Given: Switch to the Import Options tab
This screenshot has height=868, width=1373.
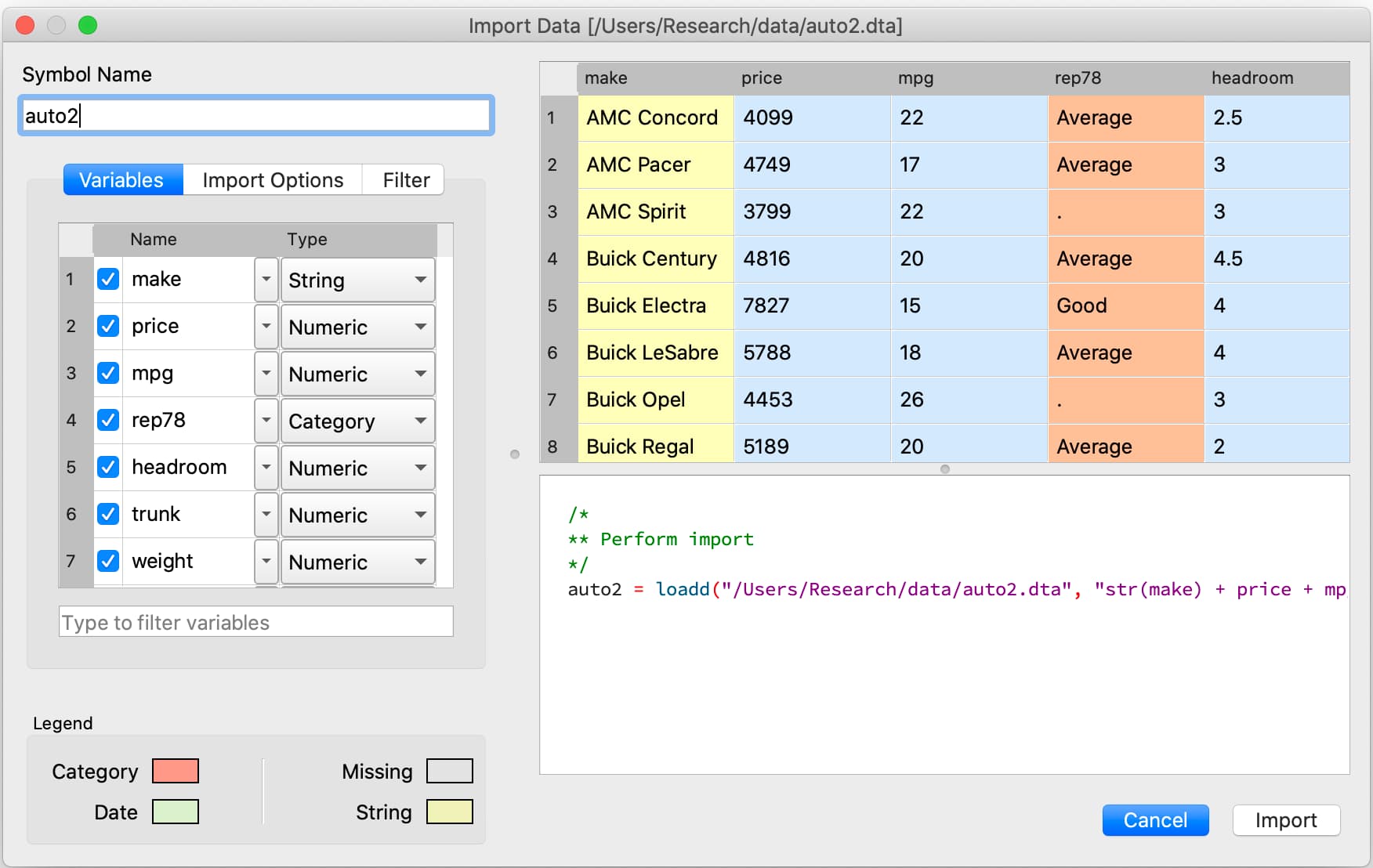Looking at the screenshot, I should [x=273, y=180].
